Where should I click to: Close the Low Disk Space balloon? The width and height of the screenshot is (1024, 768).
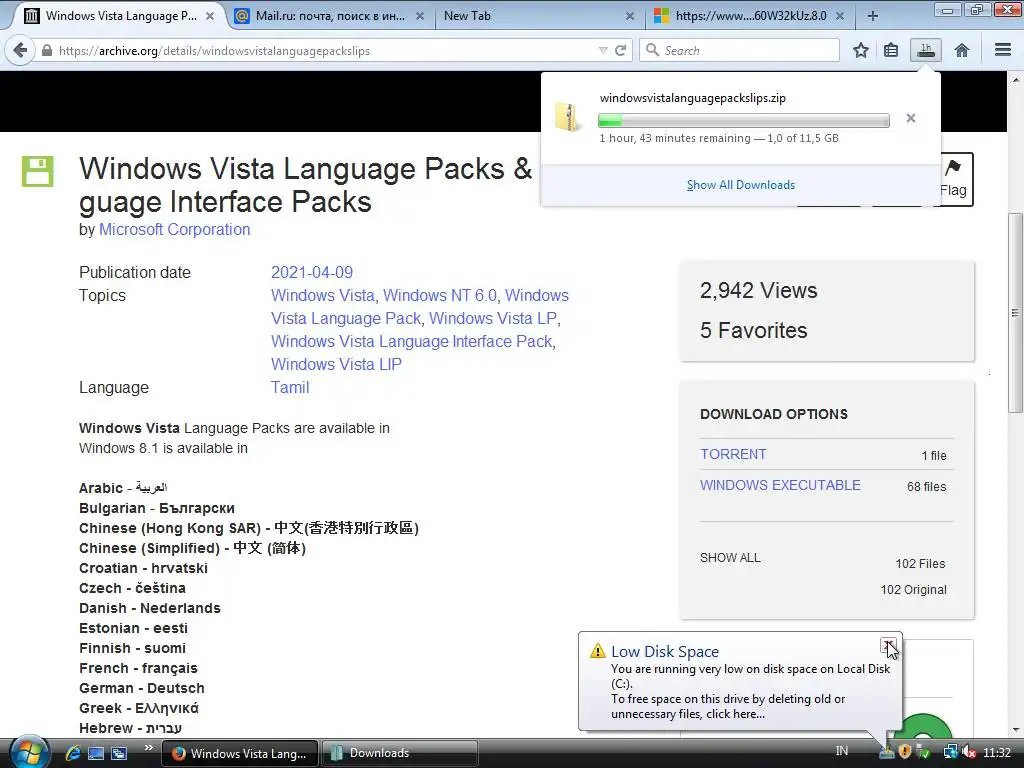[x=888, y=645]
